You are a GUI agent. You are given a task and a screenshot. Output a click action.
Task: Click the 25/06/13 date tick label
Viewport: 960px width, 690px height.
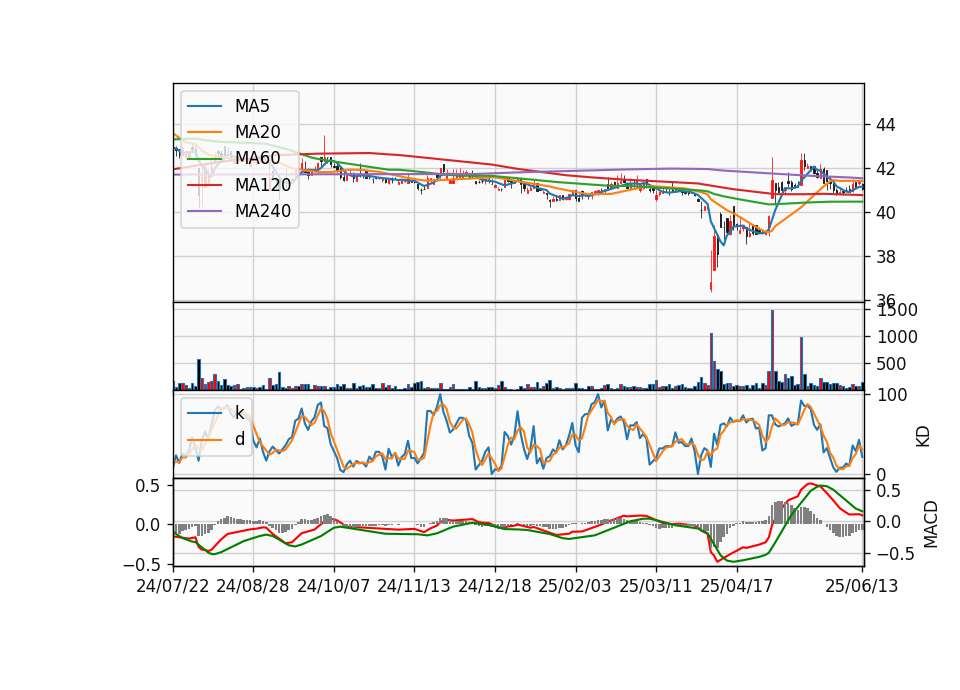click(861, 586)
